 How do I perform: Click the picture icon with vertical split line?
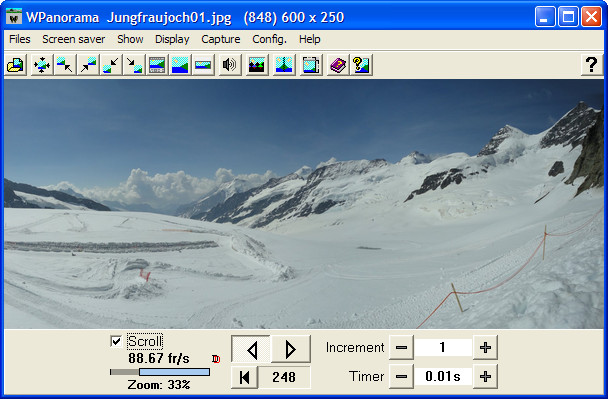(x=283, y=65)
